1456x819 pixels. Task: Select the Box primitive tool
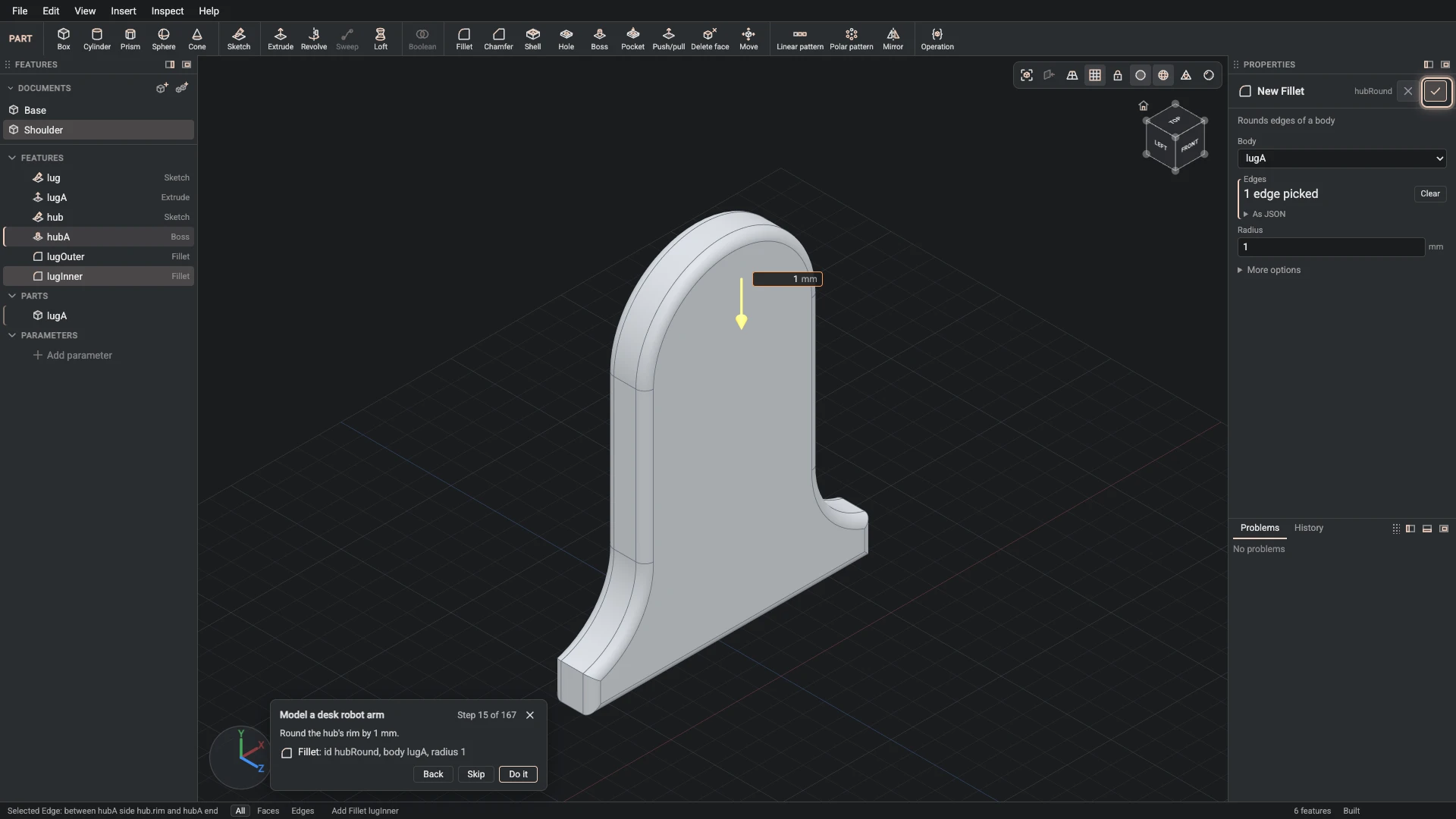pos(64,39)
